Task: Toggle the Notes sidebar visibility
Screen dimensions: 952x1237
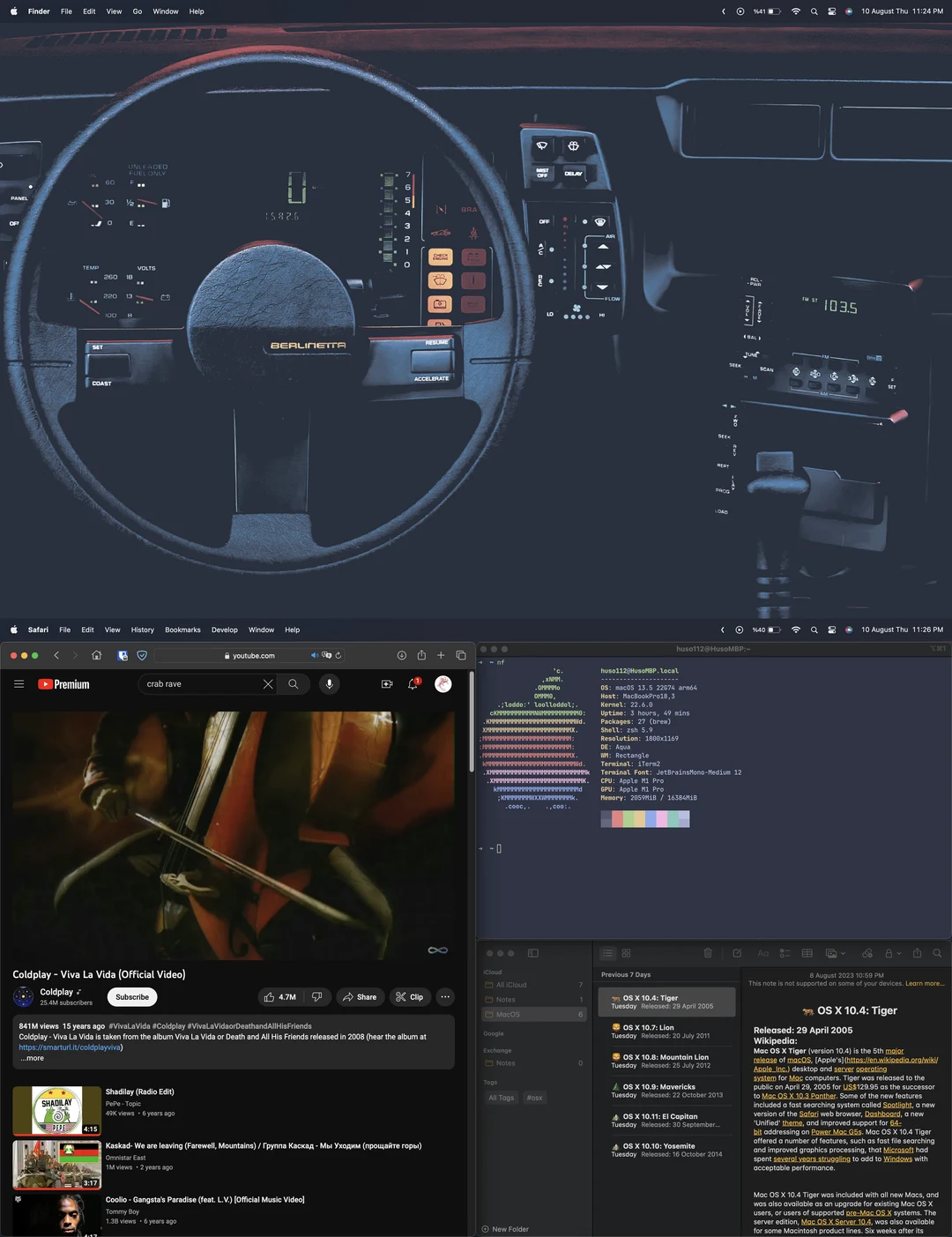Action: pos(533,953)
